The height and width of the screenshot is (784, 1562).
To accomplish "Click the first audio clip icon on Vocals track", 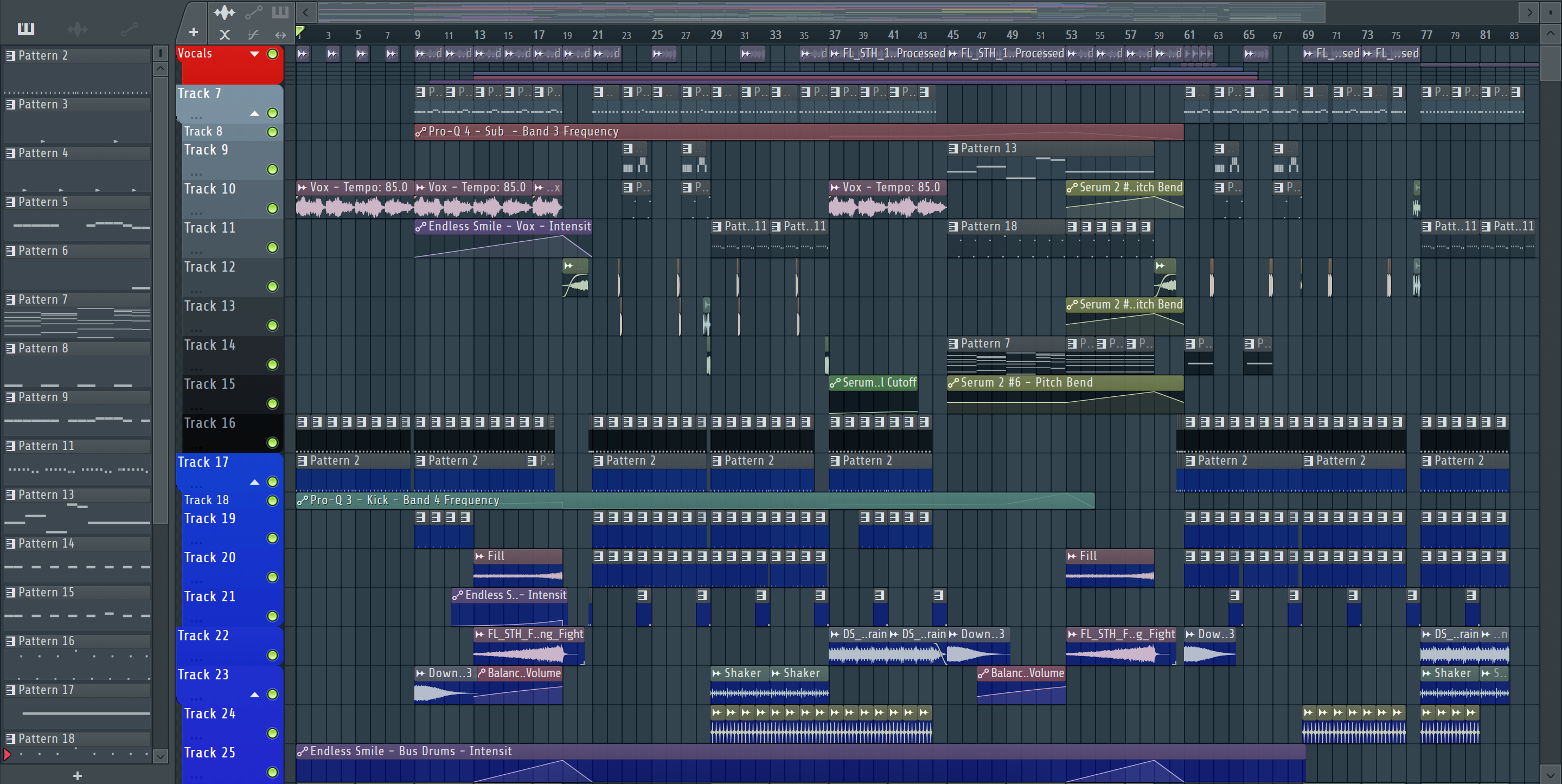I will (303, 54).
